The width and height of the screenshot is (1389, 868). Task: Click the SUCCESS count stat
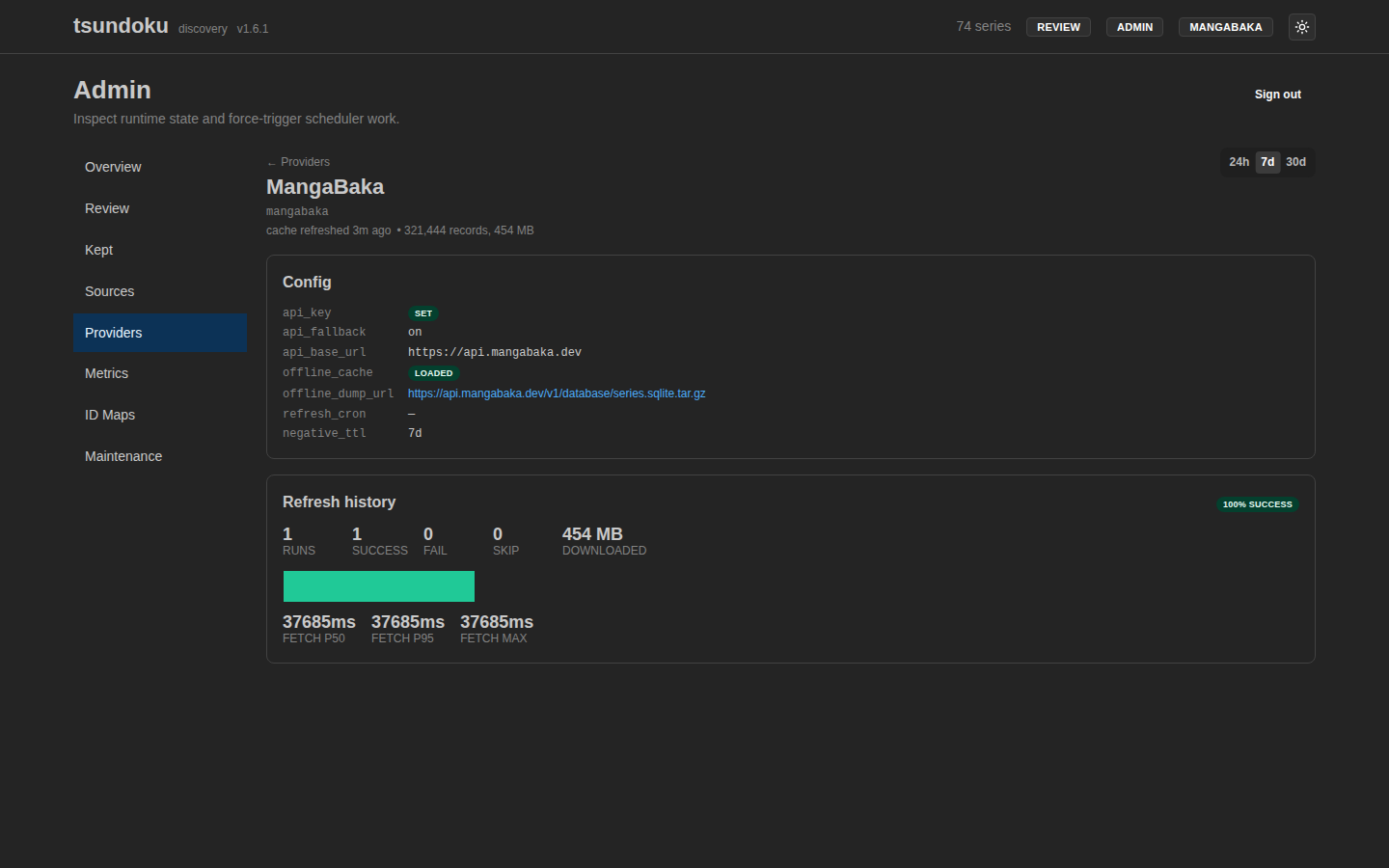(380, 541)
